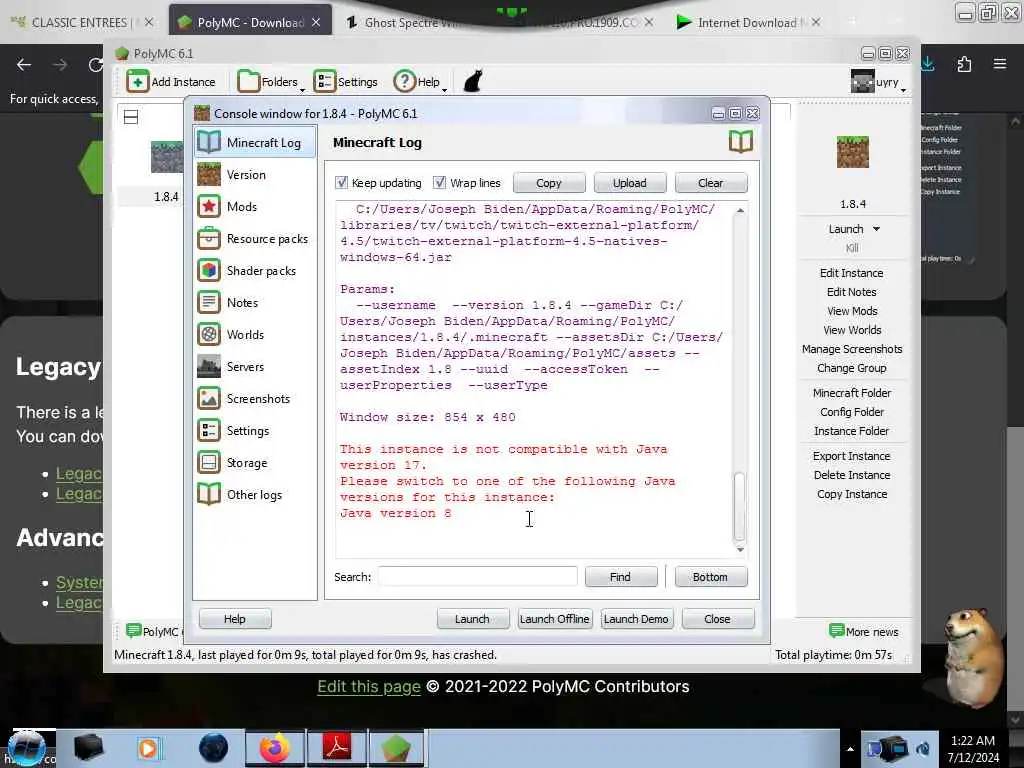Switch to the CLASSIC ENTREES browser tab
1024x768 pixels.
(x=82, y=22)
